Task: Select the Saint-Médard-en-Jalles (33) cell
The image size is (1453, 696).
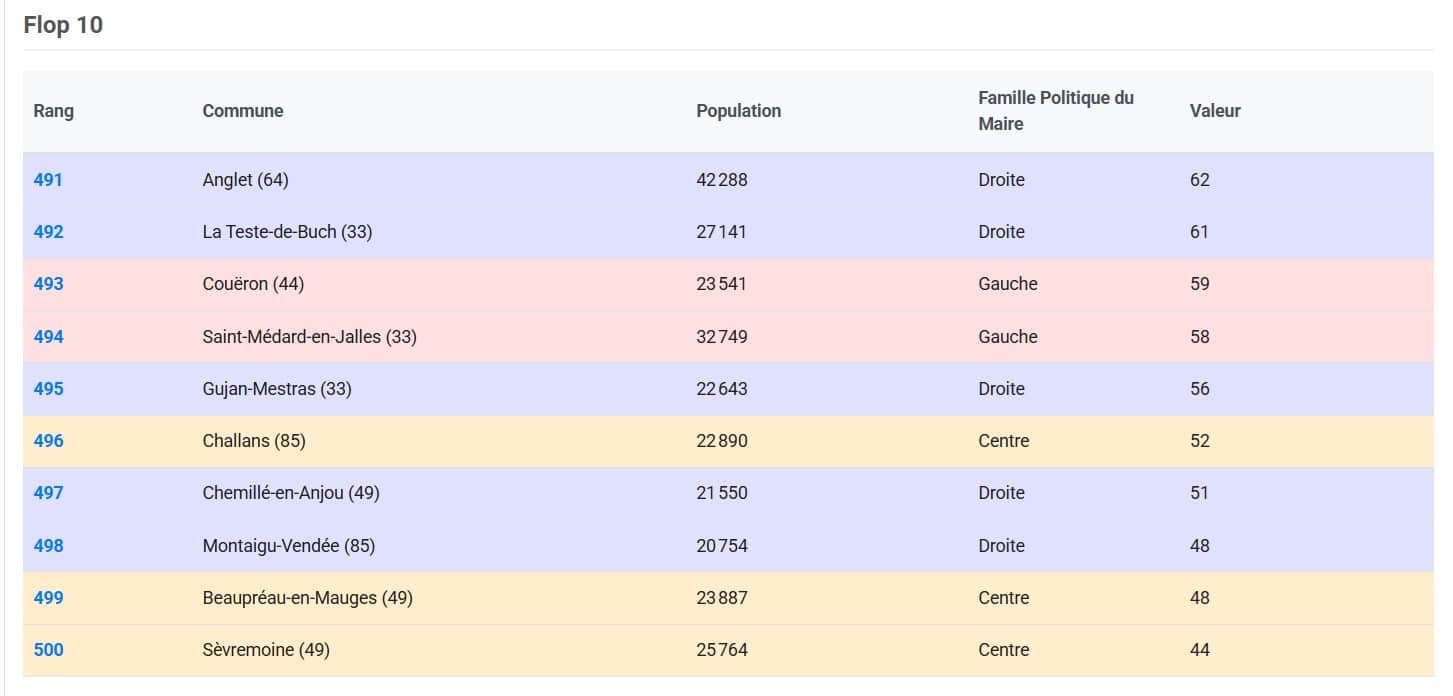Action: 309,337
